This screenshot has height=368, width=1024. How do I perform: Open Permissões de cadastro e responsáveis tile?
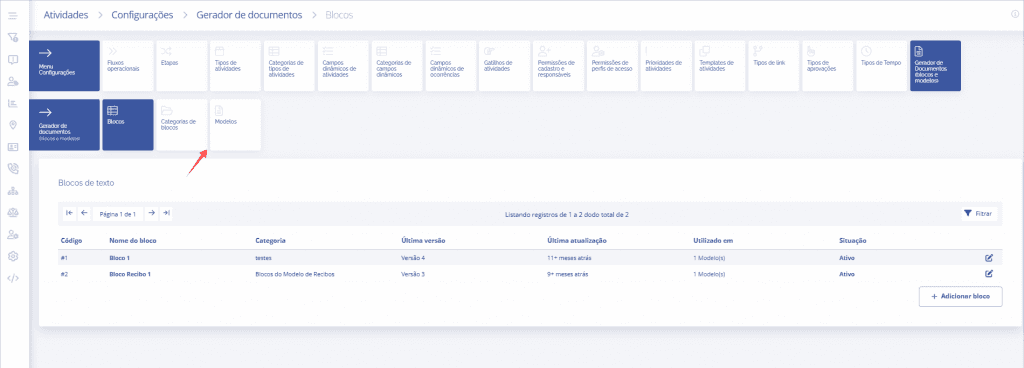[x=558, y=65]
